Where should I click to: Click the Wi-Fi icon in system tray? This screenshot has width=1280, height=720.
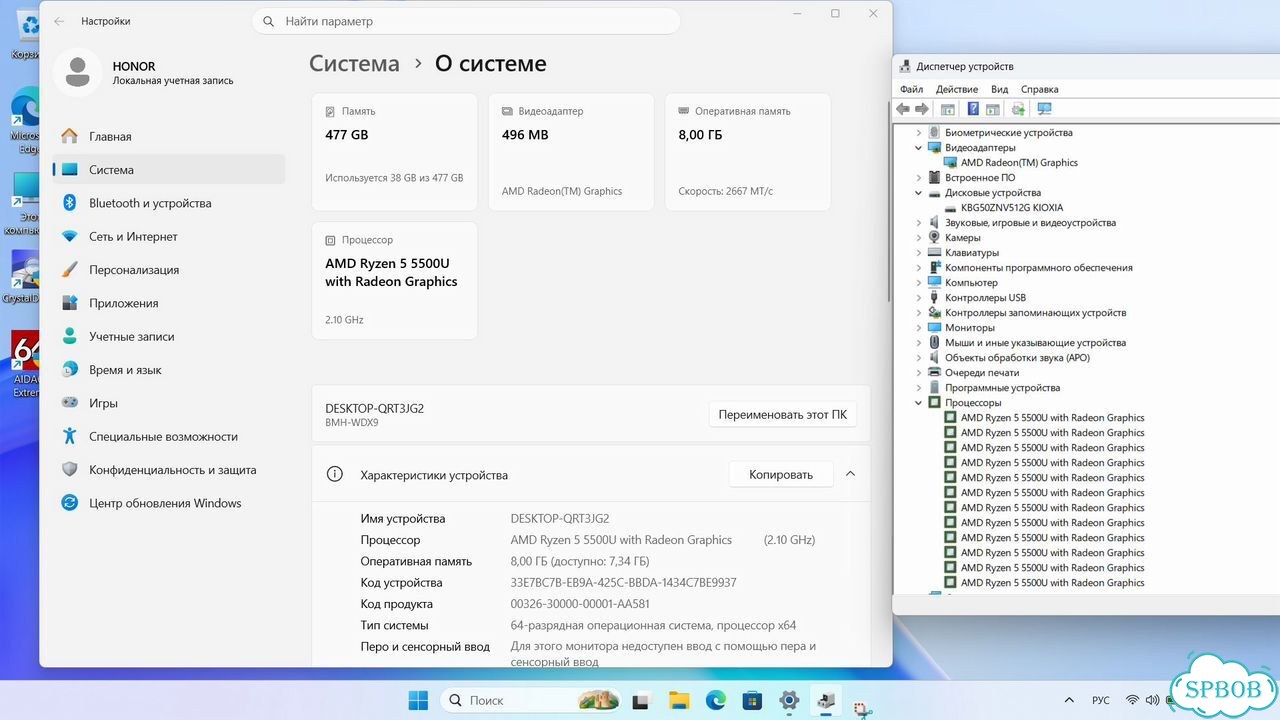[x=1132, y=700]
